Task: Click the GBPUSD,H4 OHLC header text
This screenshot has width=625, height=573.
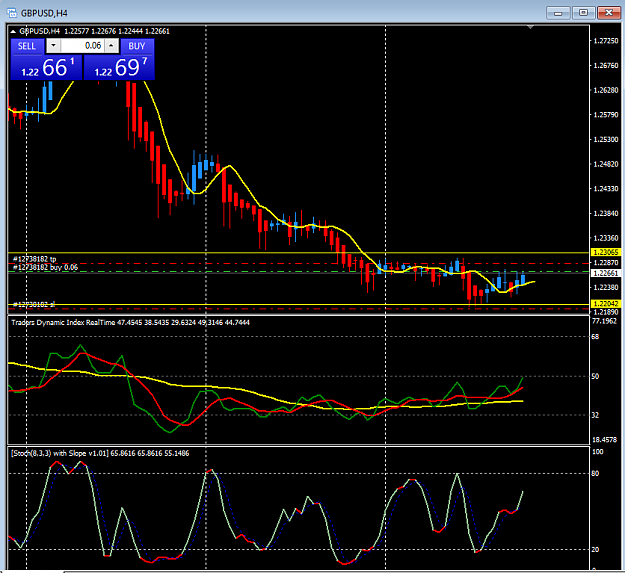Action: pyautogui.click(x=94, y=31)
